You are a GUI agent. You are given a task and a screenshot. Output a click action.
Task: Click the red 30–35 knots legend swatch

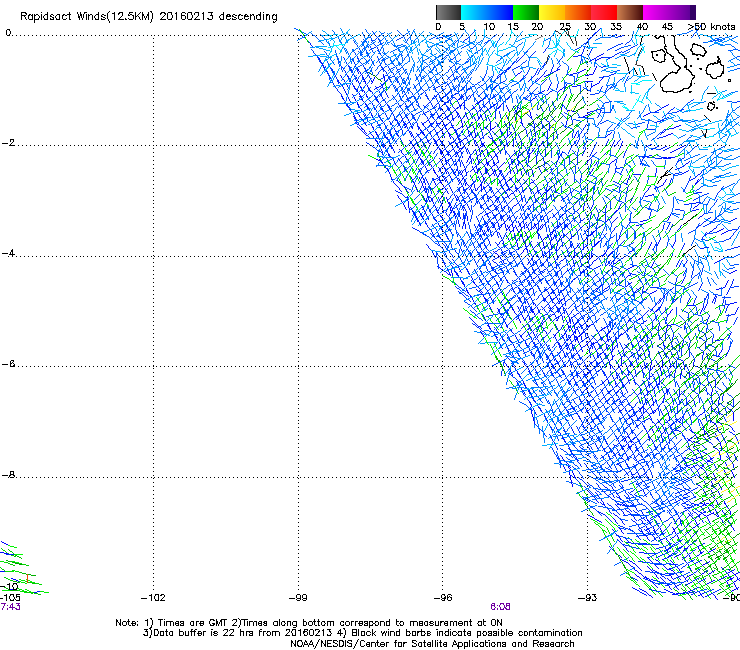[x=604, y=12]
